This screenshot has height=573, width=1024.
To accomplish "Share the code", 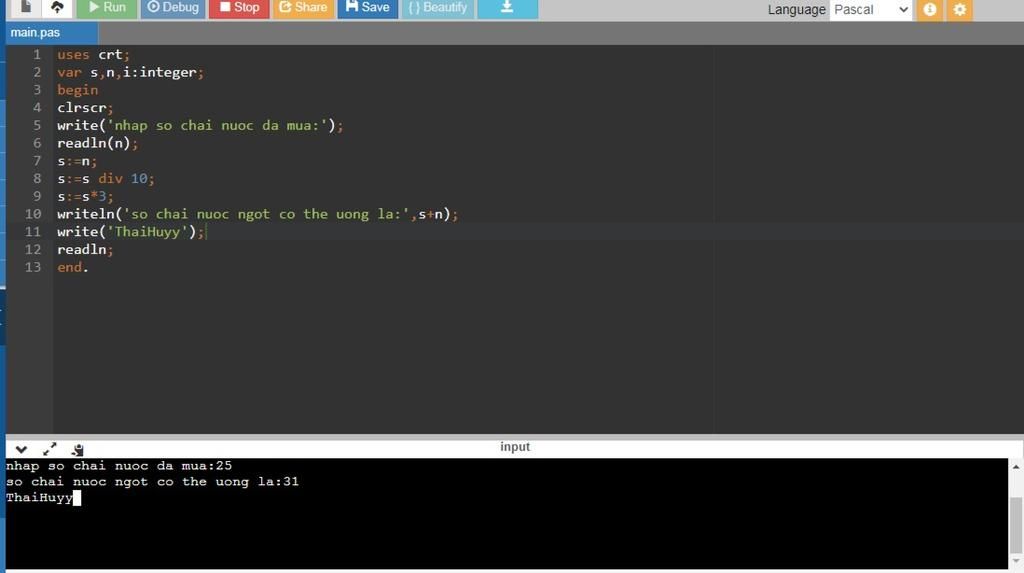I will pos(303,8).
